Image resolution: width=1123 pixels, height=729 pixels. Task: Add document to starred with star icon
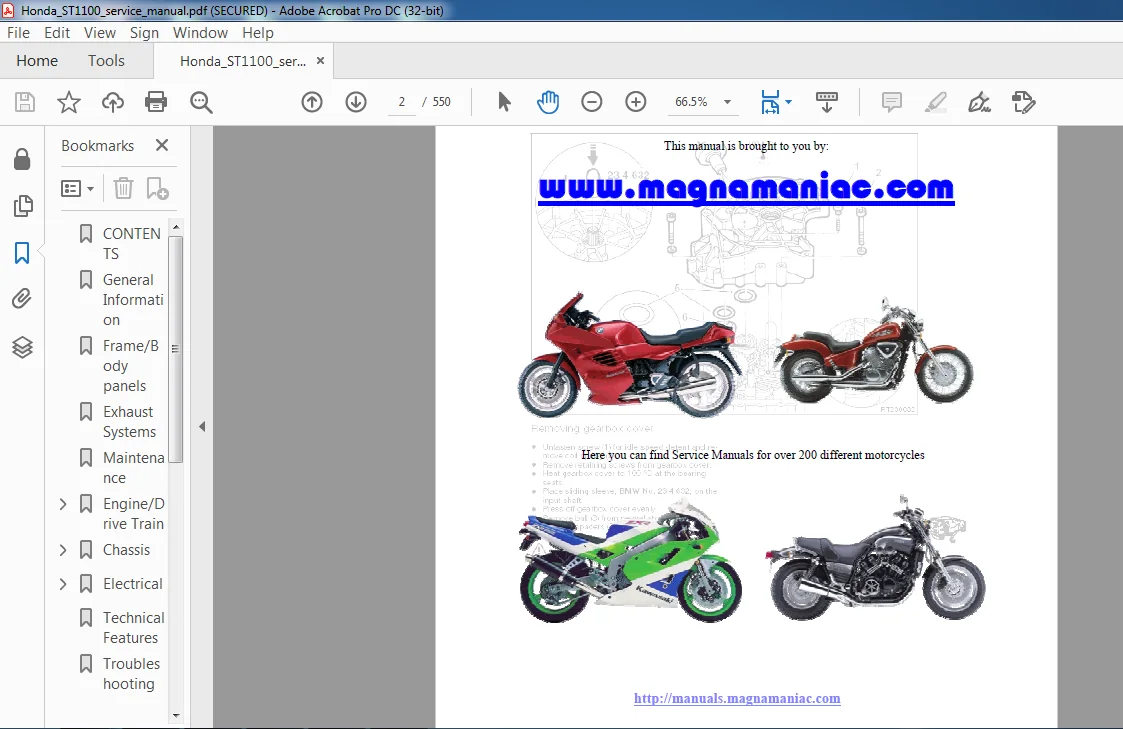(x=69, y=102)
